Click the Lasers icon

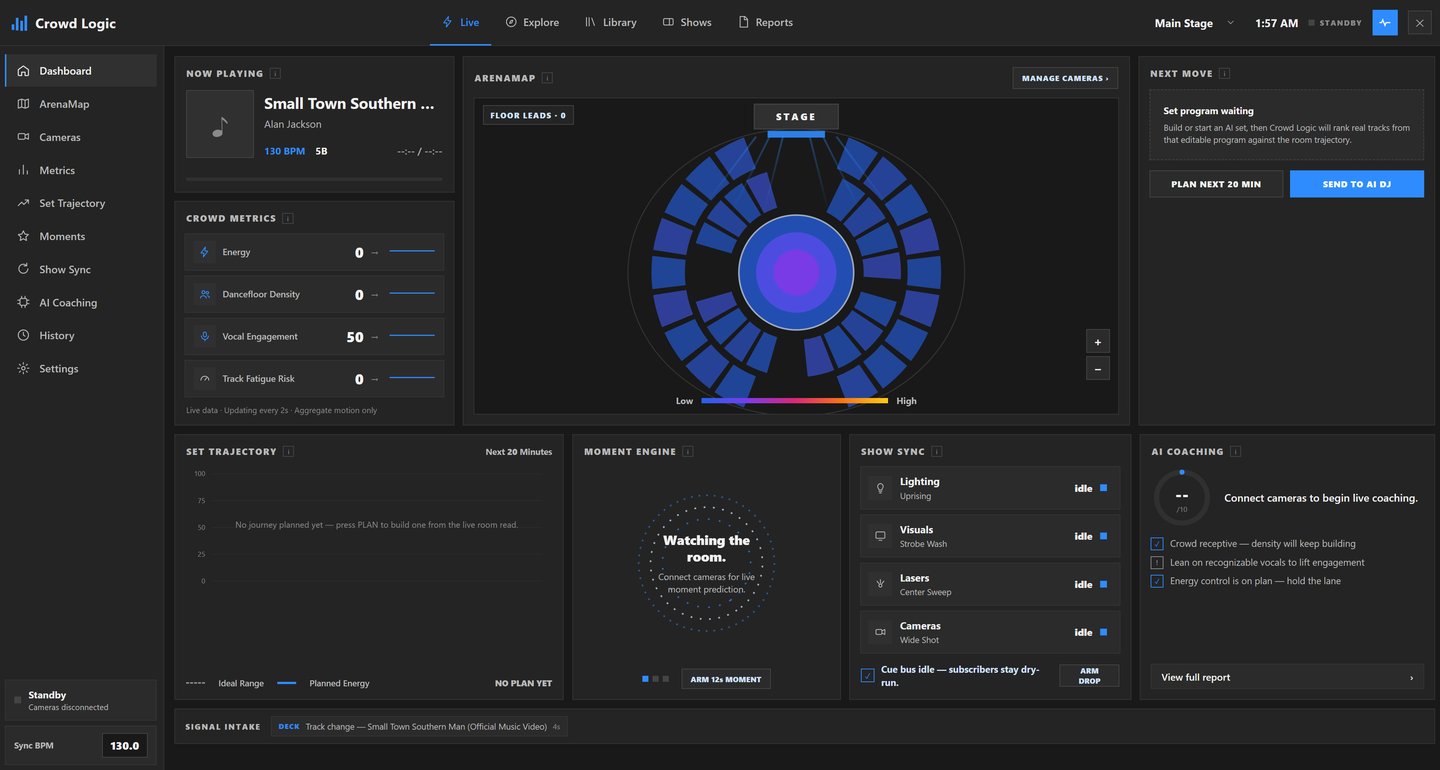pos(881,584)
